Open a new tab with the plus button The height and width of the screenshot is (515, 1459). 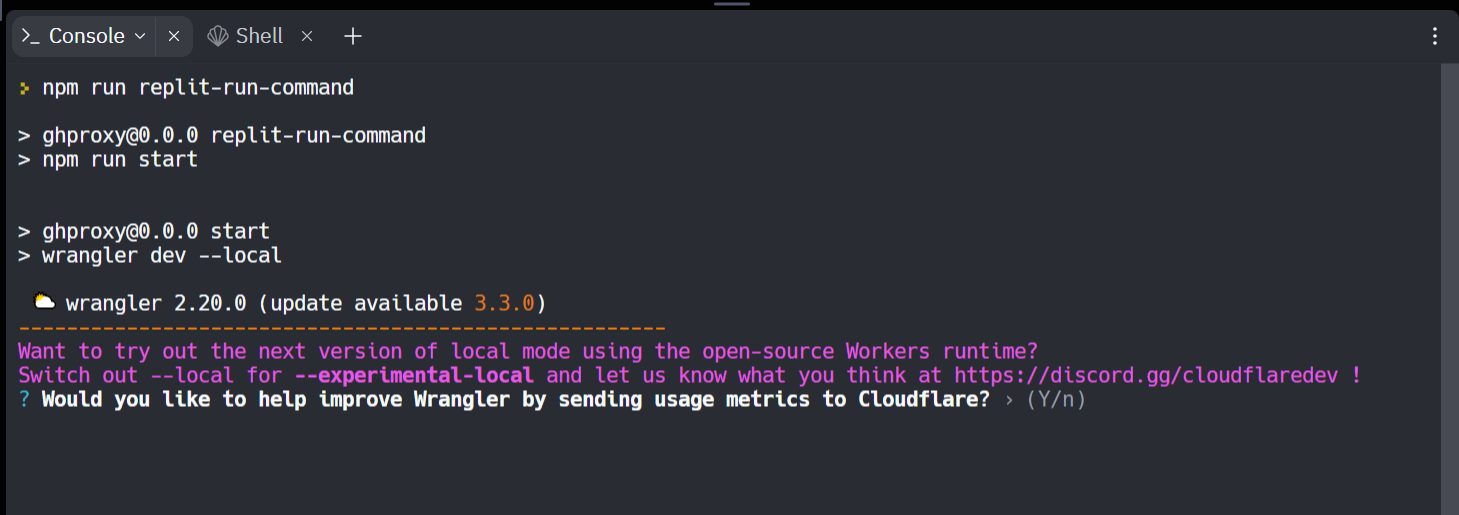pyautogui.click(x=352, y=36)
